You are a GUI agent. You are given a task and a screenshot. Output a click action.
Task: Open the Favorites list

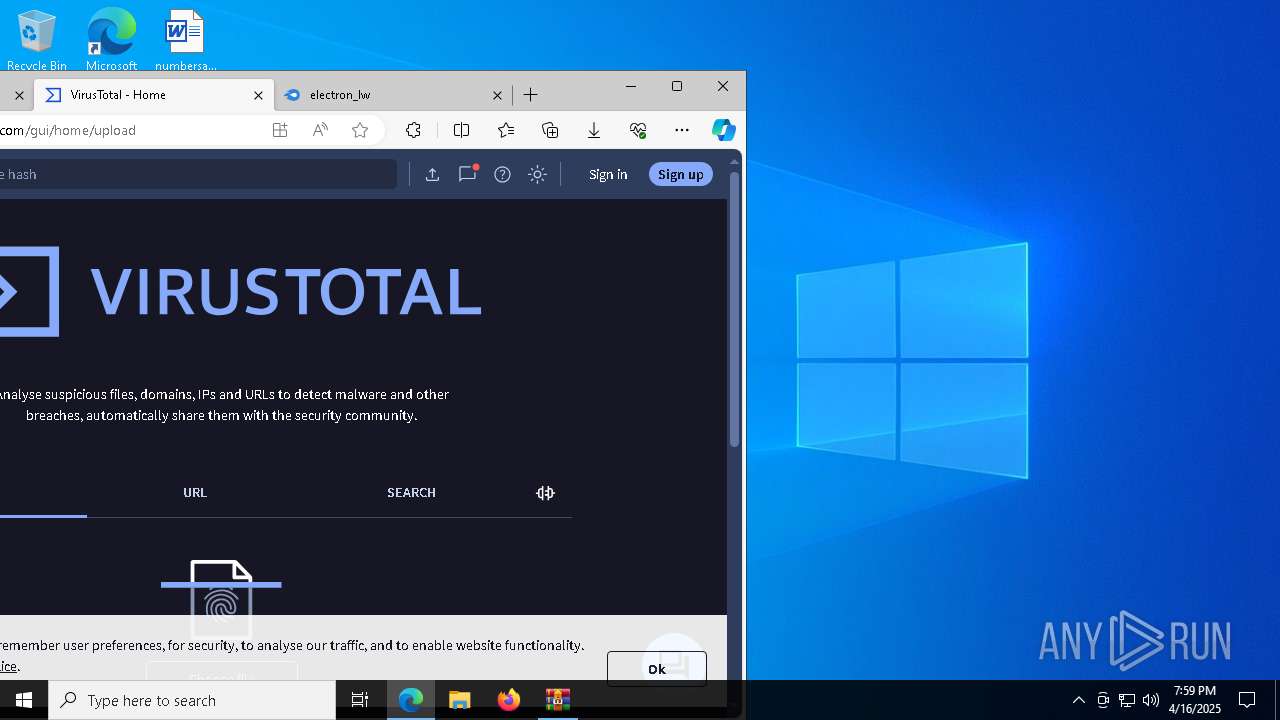tap(506, 130)
